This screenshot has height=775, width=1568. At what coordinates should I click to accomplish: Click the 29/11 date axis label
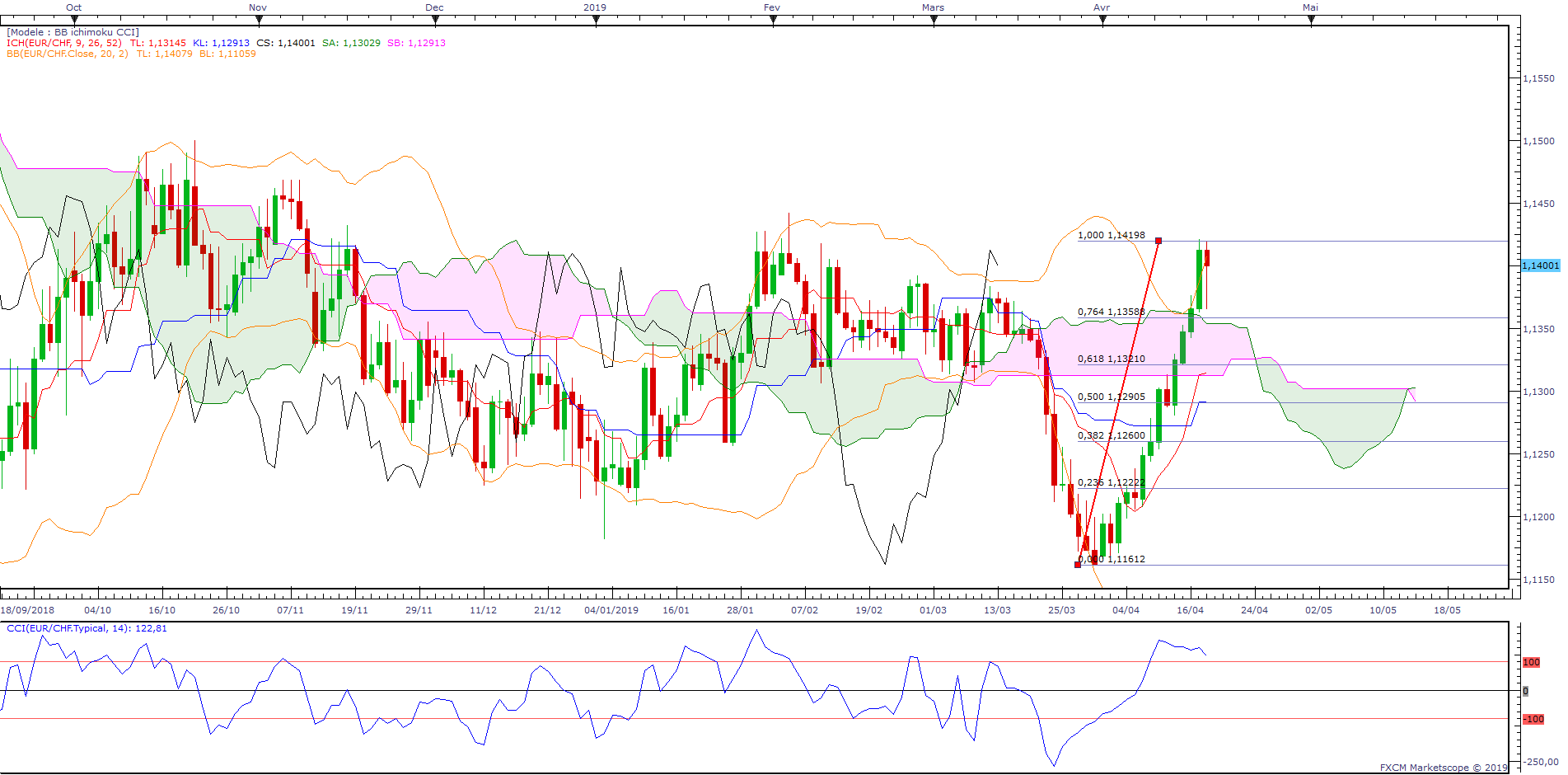419,610
